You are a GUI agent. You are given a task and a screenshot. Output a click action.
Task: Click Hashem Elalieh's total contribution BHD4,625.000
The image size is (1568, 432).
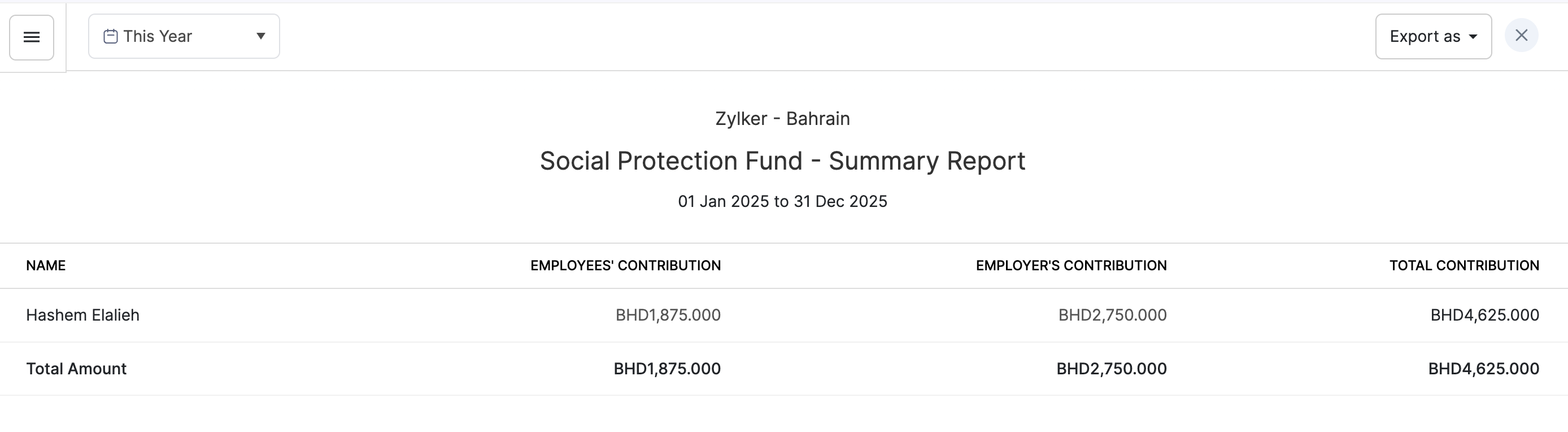[x=1484, y=315]
